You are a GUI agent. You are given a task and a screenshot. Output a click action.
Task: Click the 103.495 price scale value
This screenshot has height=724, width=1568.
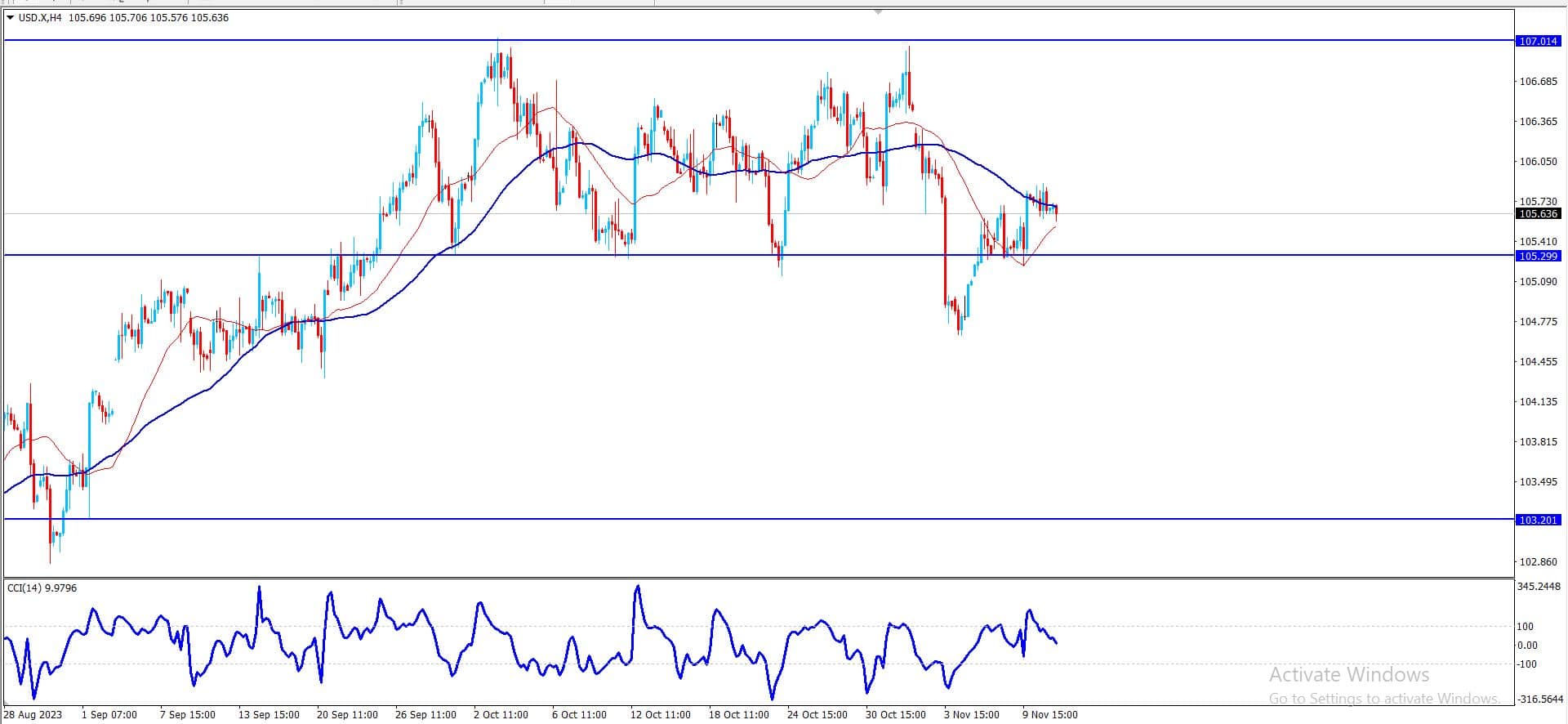tap(1538, 482)
